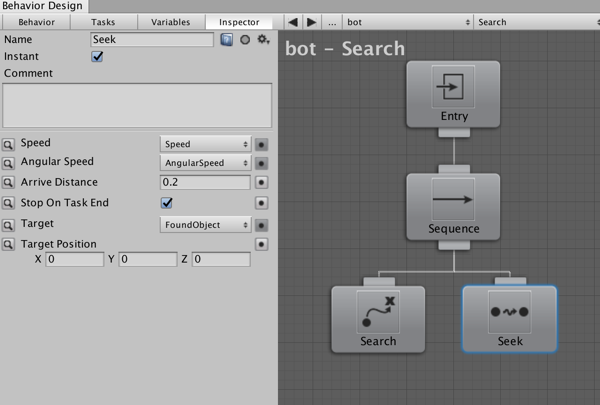Click the magnifier icon next to Angular Speed
This screenshot has width=600, height=405.
point(8,163)
